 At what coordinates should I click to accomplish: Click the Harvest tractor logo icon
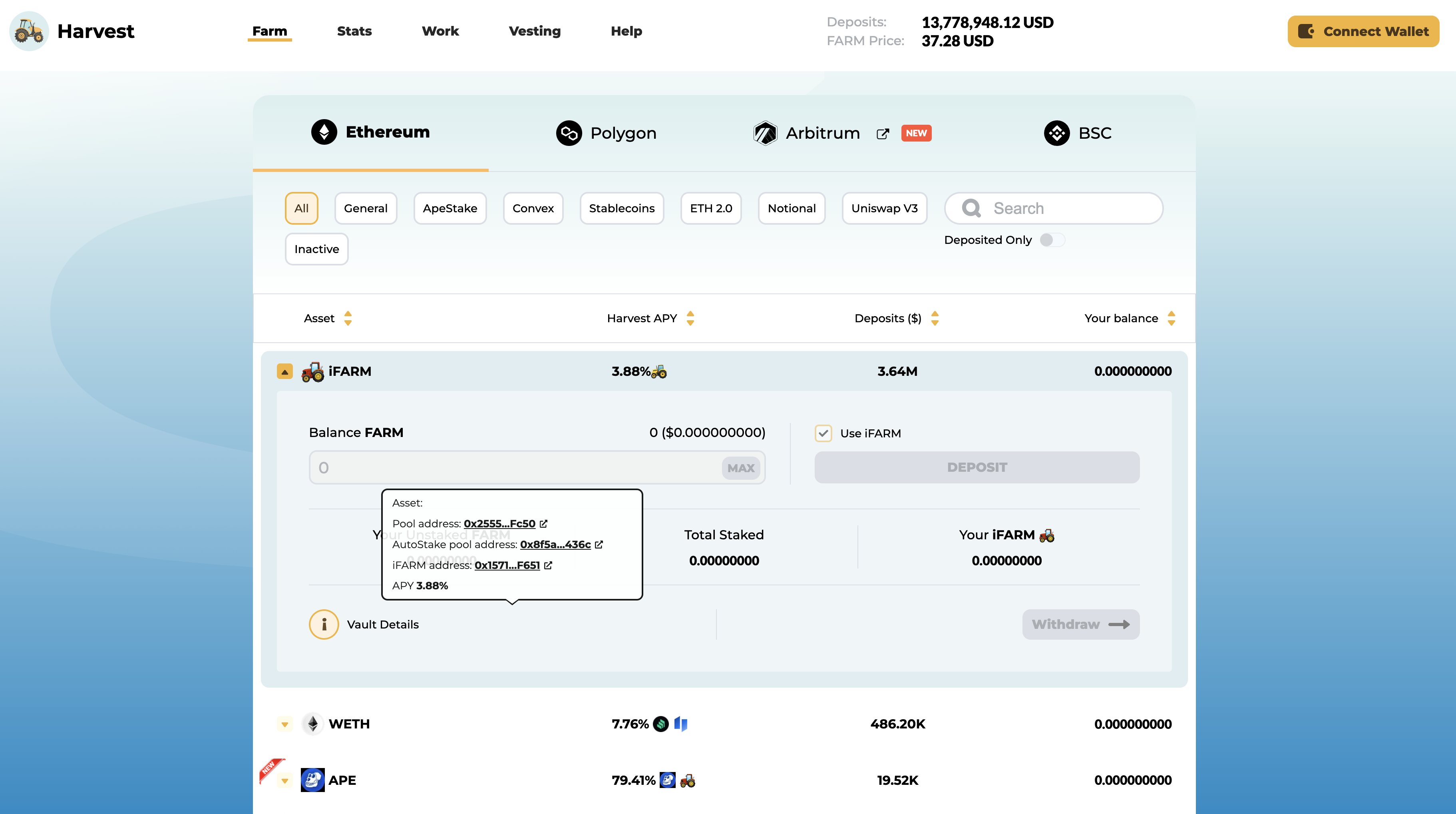point(29,31)
